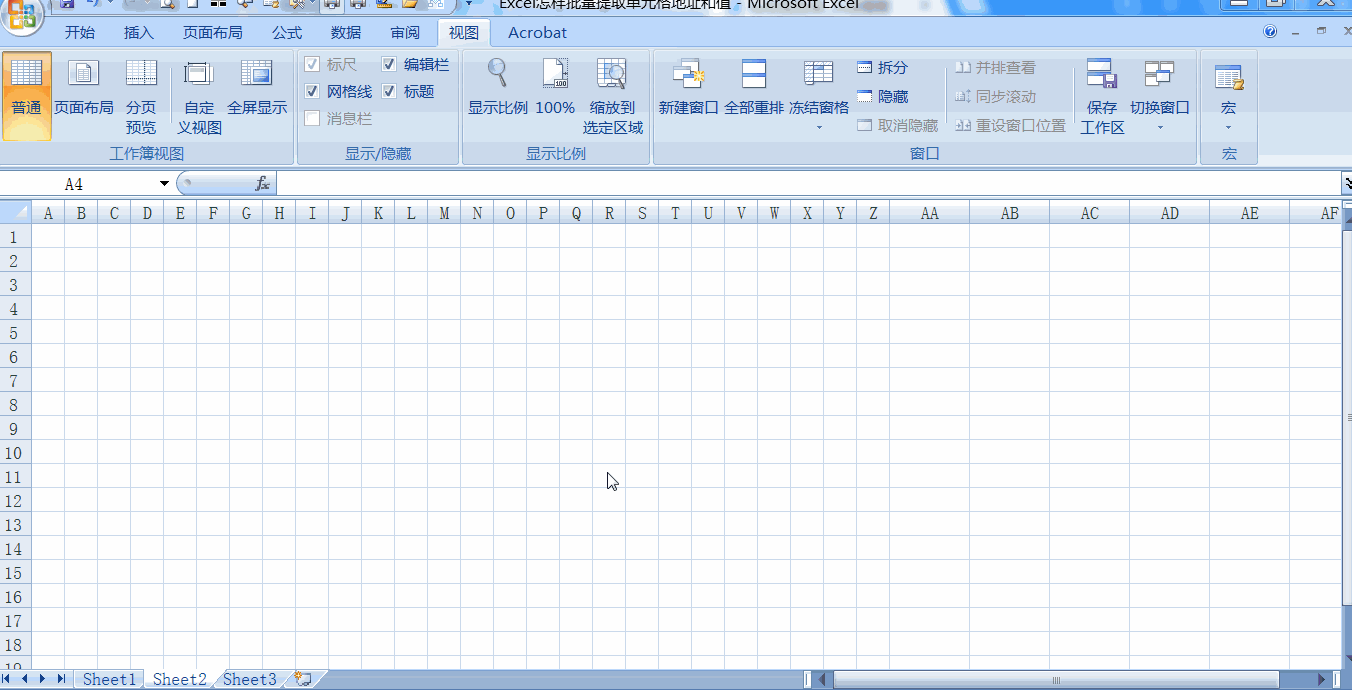Open the Home (开始) tab

coord(80,32)
